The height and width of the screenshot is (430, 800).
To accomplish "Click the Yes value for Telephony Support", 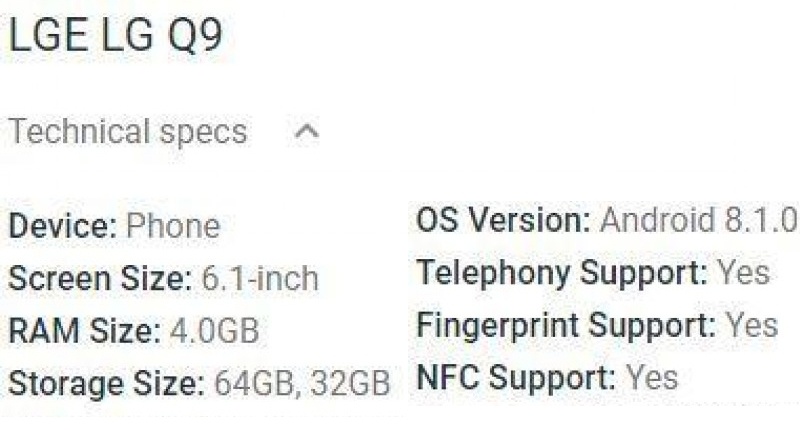I will pyautogui.click(x=743, y=272).
